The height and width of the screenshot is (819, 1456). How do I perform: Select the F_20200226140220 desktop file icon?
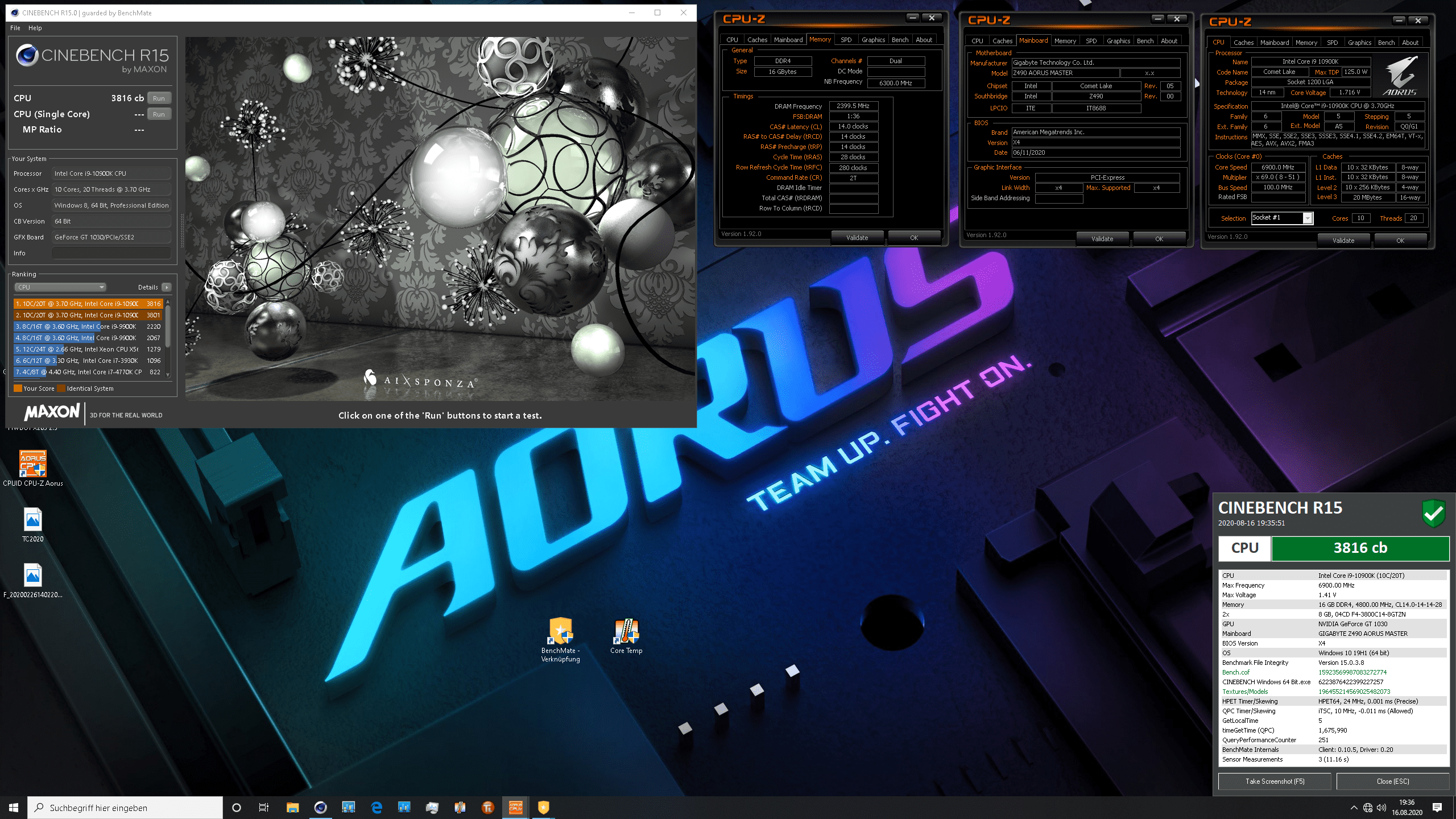pyautogui.click(x=33, y=580)
